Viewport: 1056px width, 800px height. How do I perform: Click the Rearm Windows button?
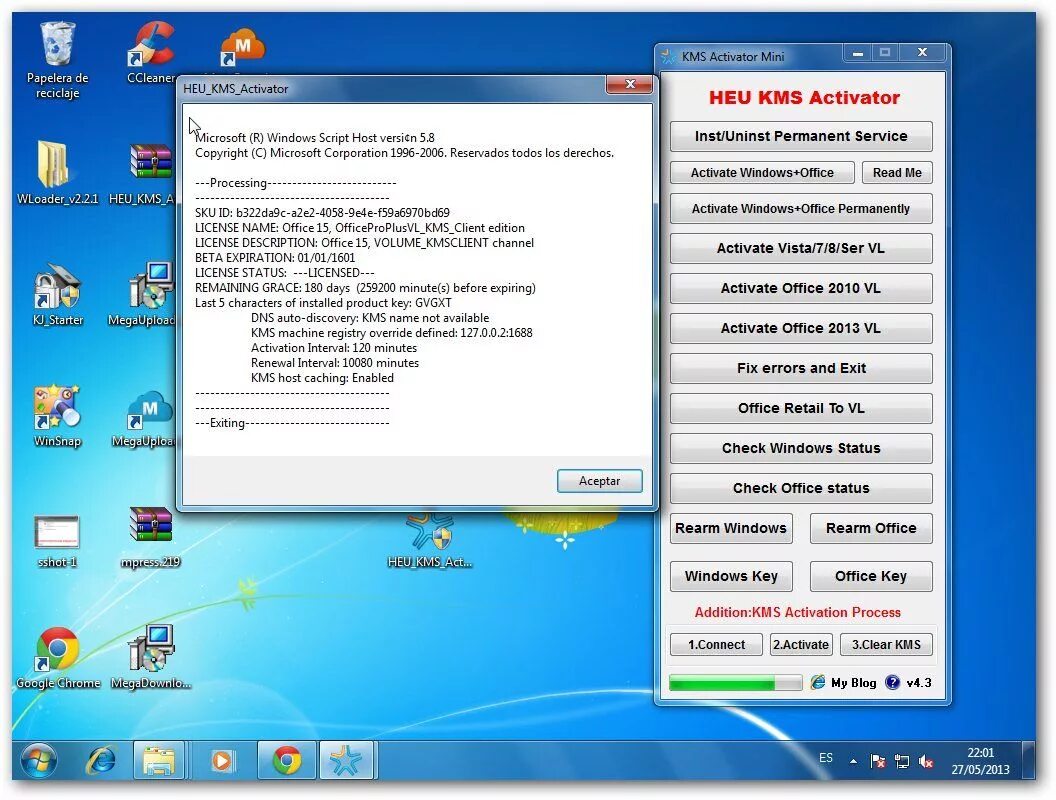pos(731,528)
